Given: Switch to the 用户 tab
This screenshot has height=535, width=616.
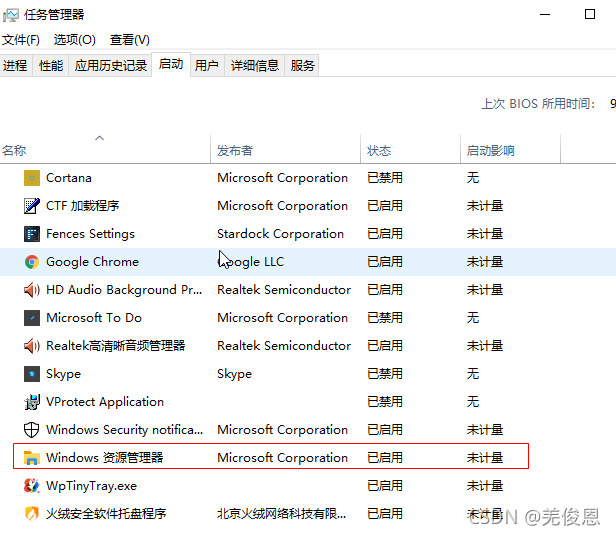Looking at the screenshot, I should (x=207, y=65).
